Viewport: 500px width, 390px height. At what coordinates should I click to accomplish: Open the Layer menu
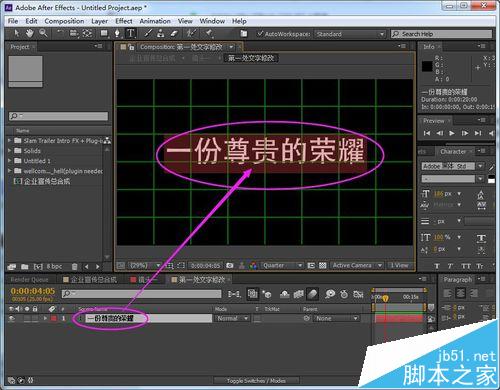tap(100, 21)
